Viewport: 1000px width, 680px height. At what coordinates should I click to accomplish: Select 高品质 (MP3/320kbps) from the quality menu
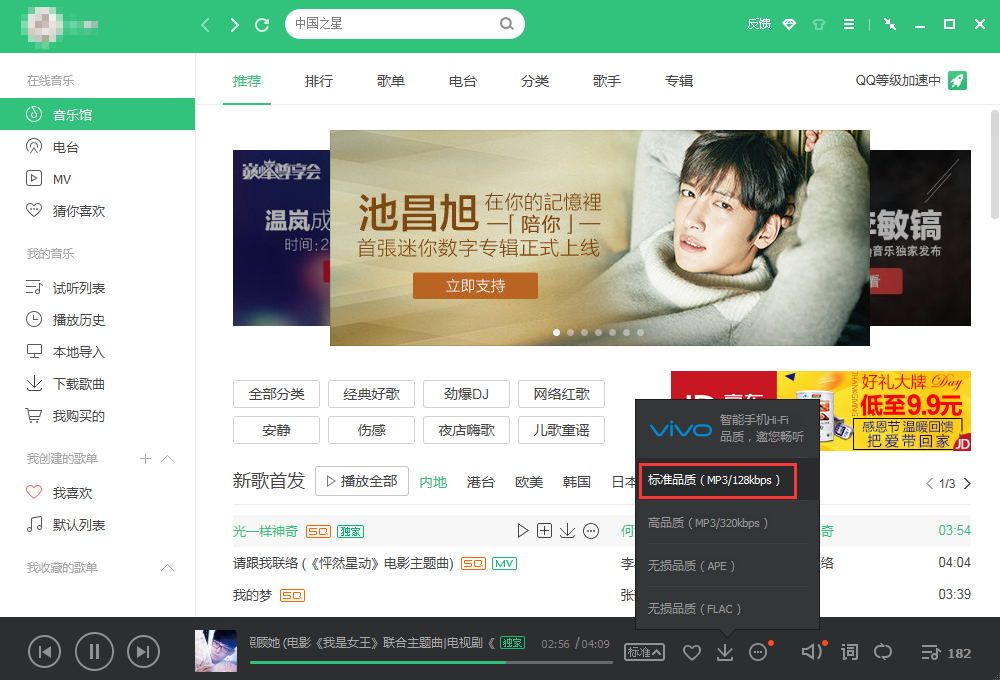708,523
